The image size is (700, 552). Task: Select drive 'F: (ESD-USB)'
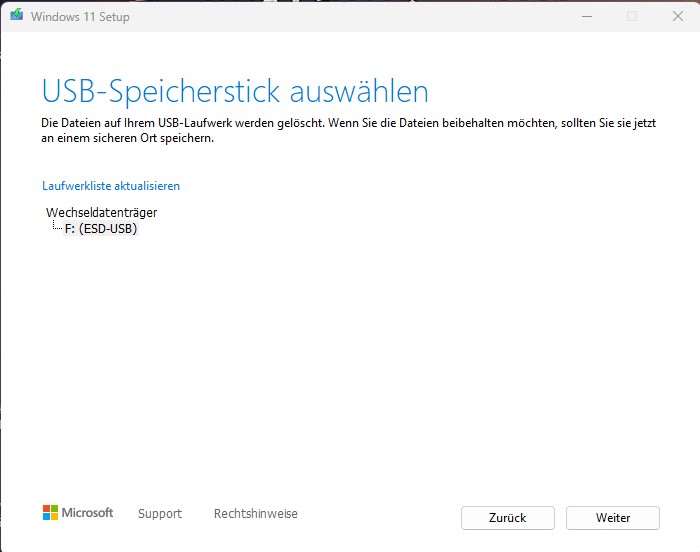pos(101,229)
